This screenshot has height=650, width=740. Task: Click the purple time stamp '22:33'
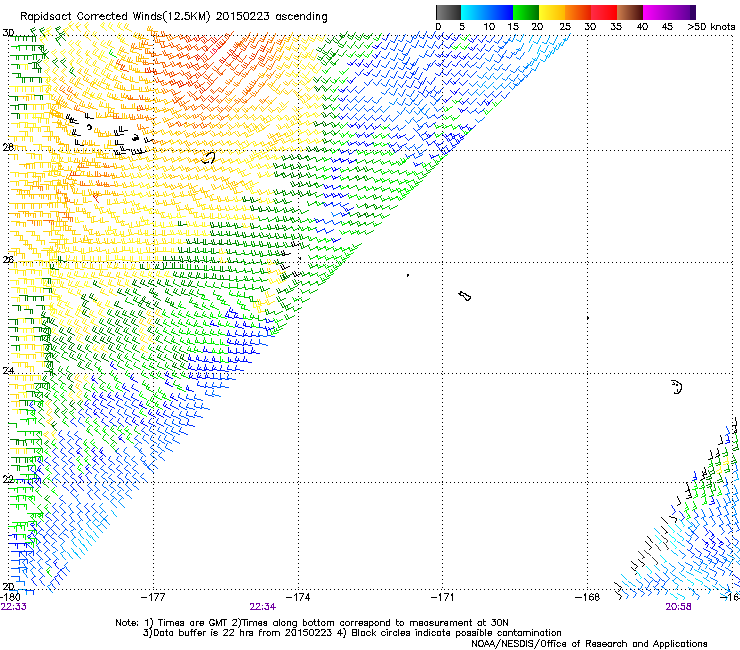[14, 607]
